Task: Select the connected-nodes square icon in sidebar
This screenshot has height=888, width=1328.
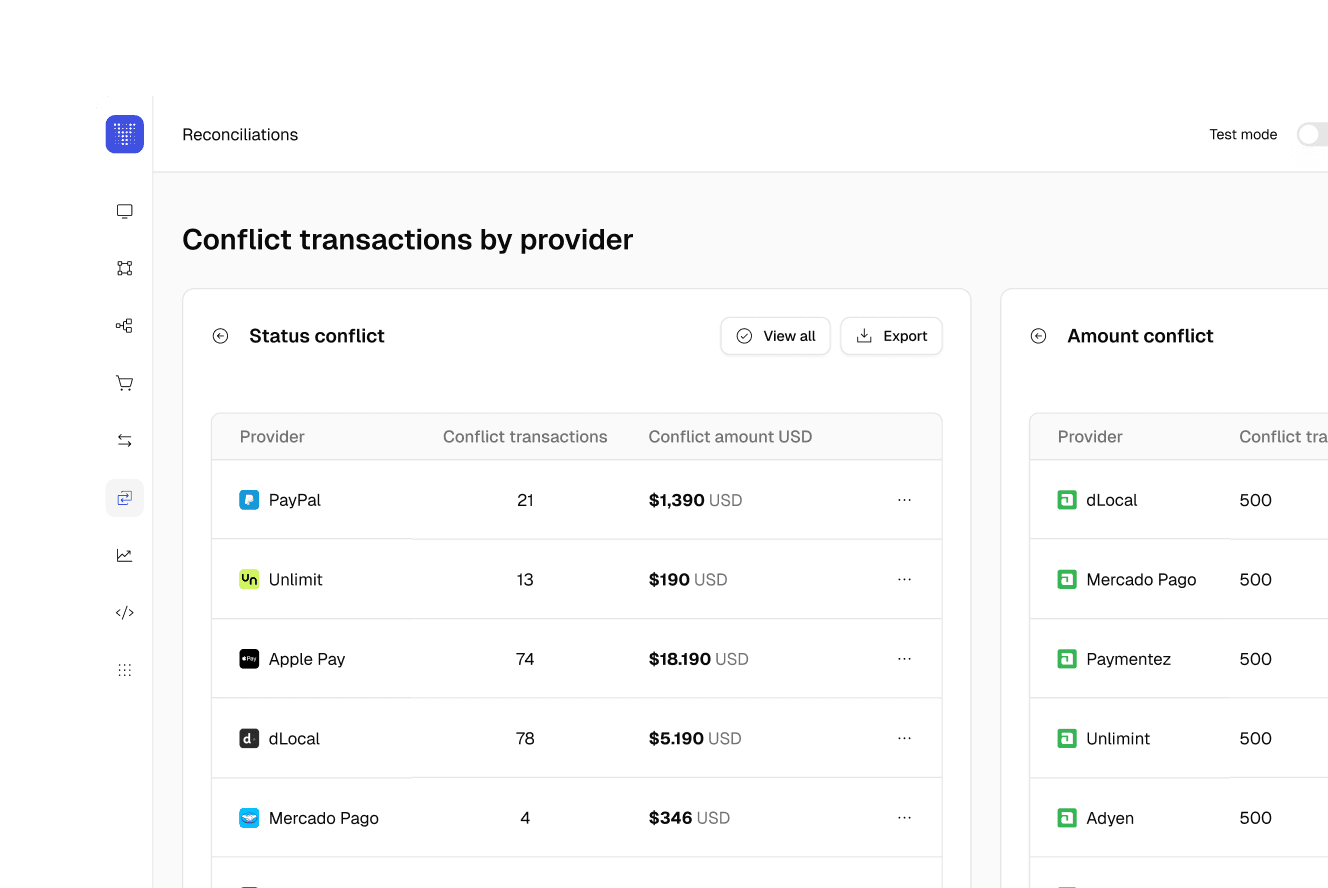Action: coord(125,268)
